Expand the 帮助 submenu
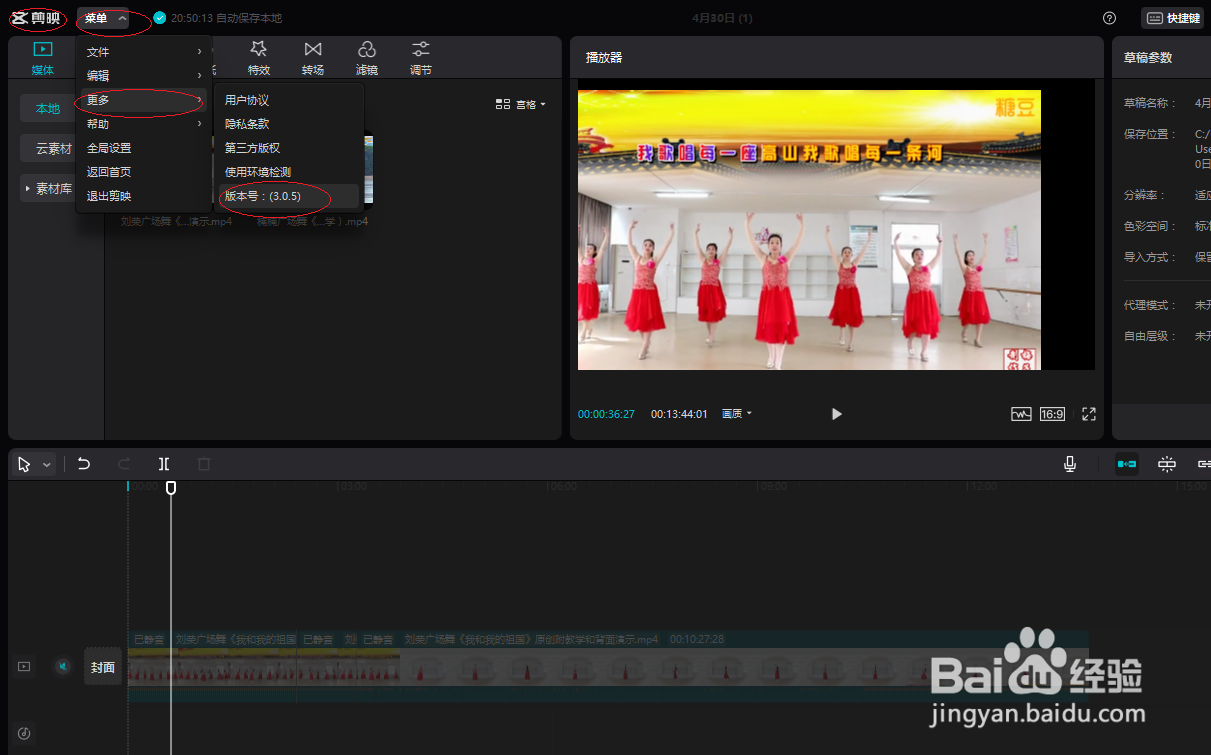Image resolution: width=1211 pixels, height=755 pixels. [143, 124]
